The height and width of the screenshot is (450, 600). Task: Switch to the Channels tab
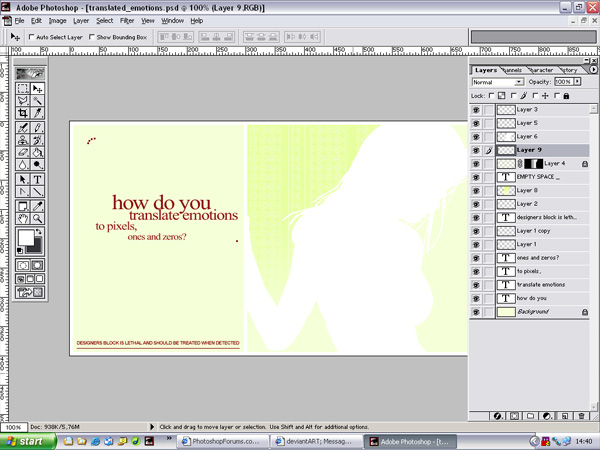(512, 70)
